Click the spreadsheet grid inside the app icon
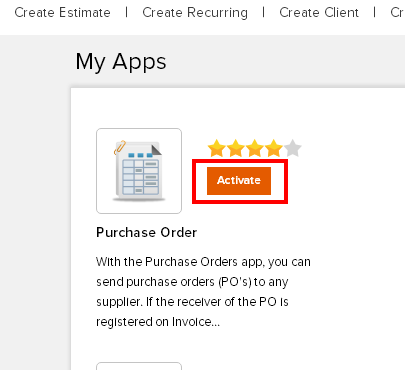 click(x=140, y=177)
